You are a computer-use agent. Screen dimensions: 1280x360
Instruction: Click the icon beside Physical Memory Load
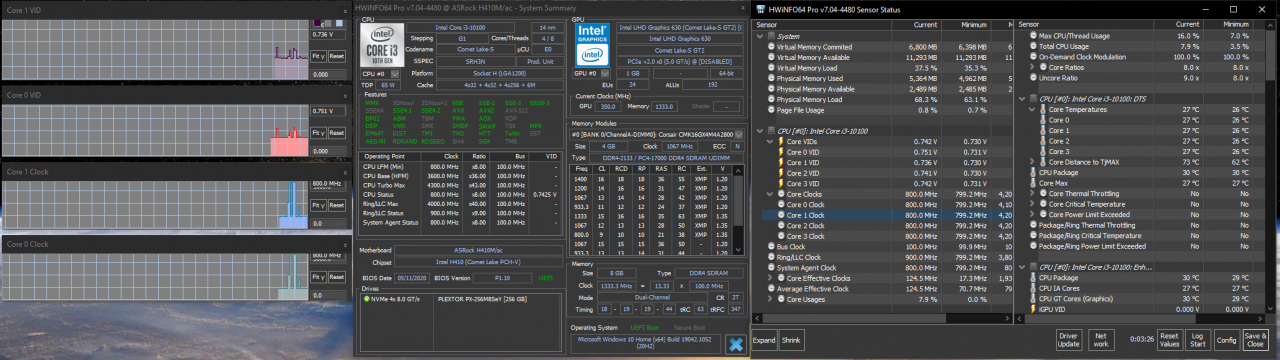(770, 99)
